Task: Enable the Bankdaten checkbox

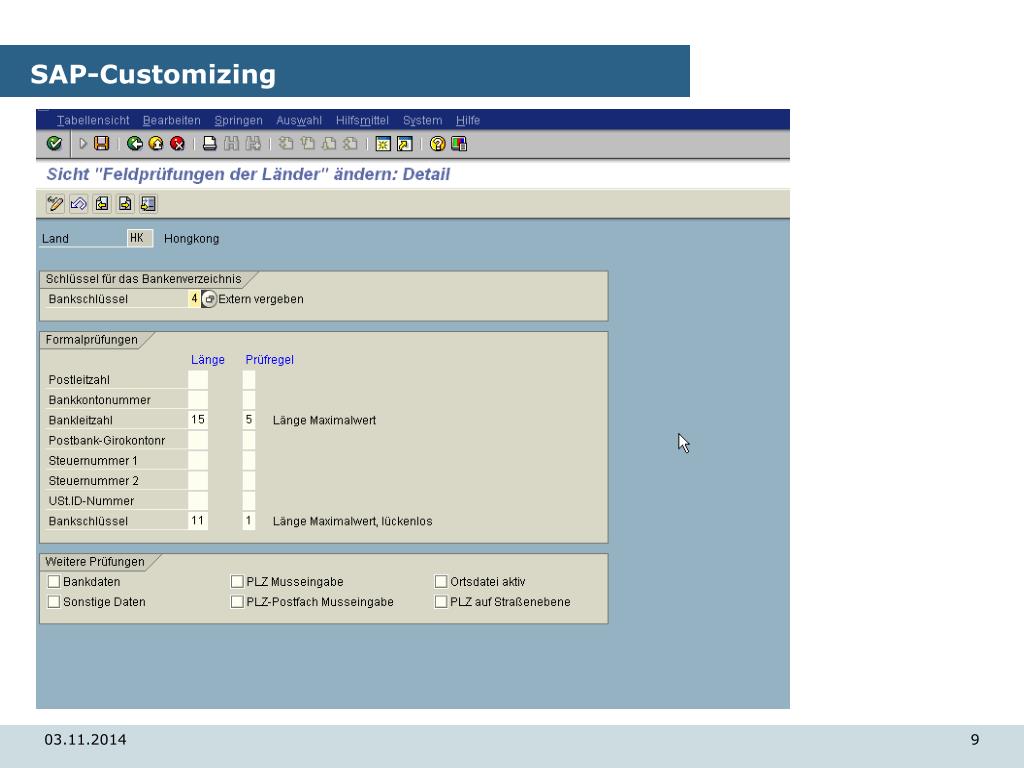Action: click(54, 581)
